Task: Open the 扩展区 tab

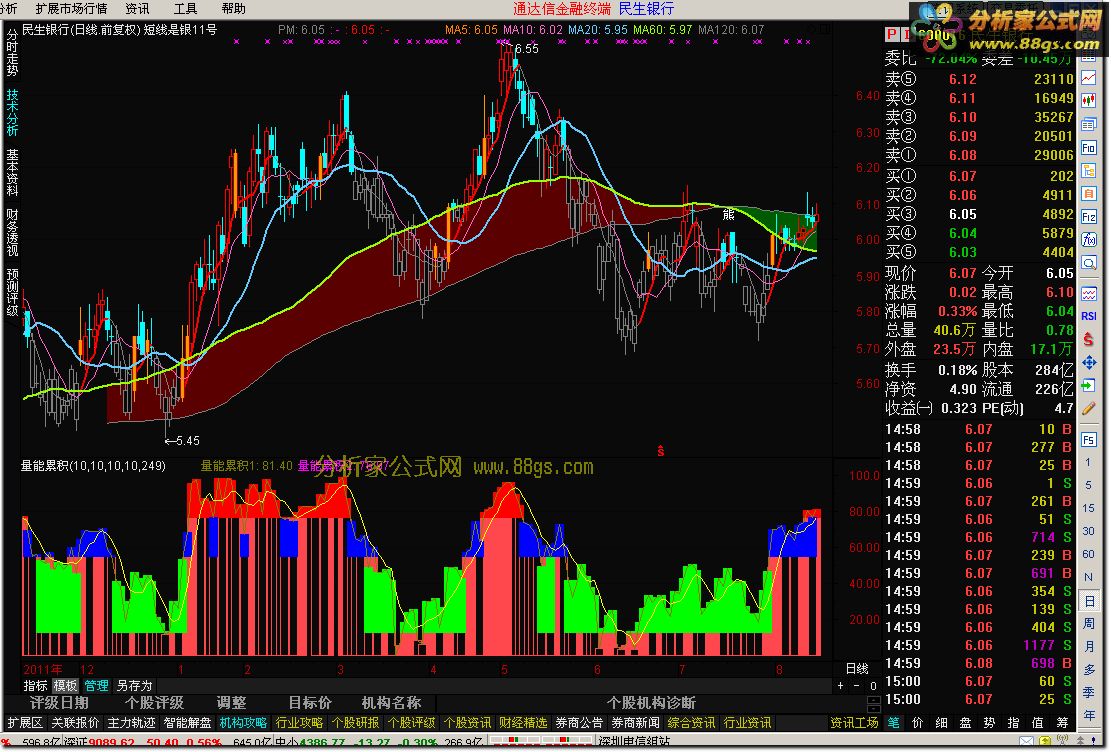Action: (26, 722)
